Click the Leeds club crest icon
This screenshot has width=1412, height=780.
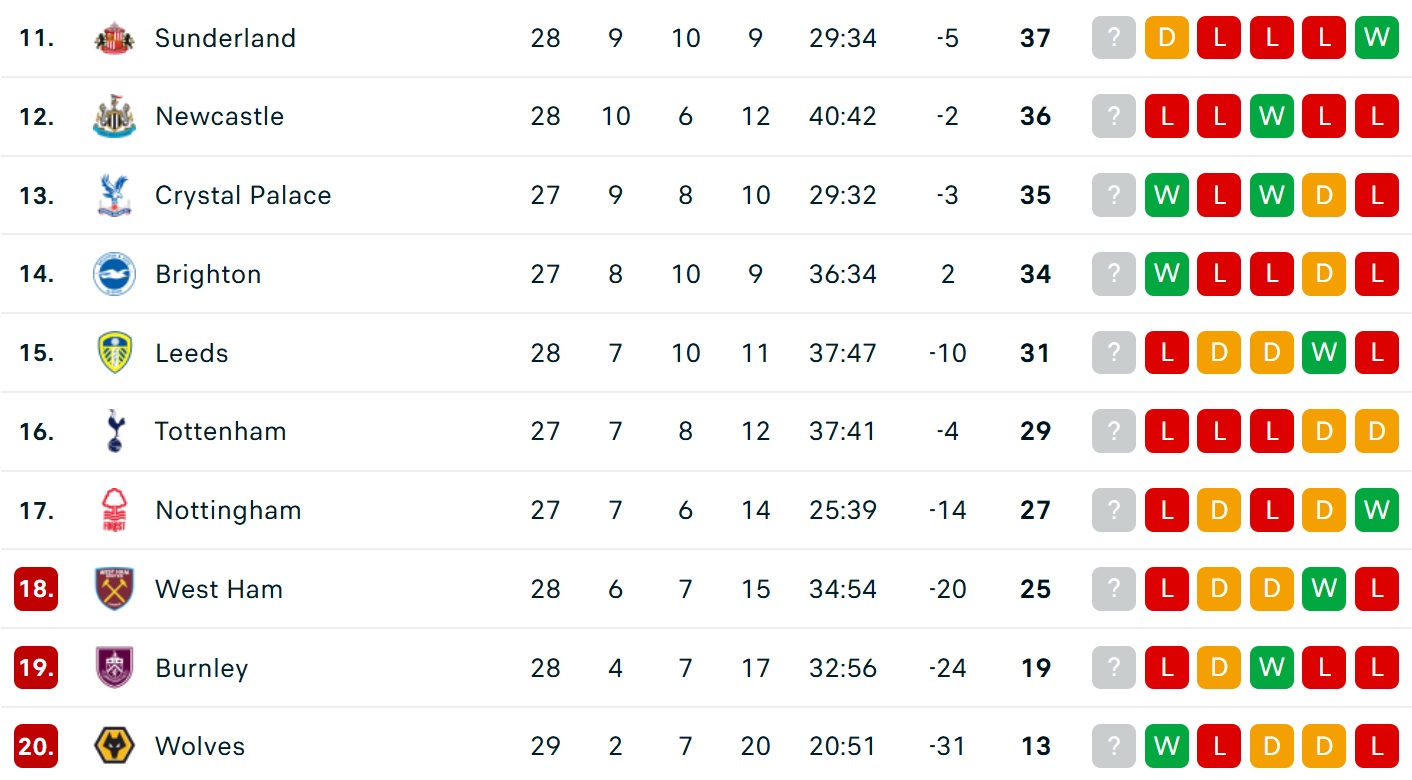click(x=114, y=353)
